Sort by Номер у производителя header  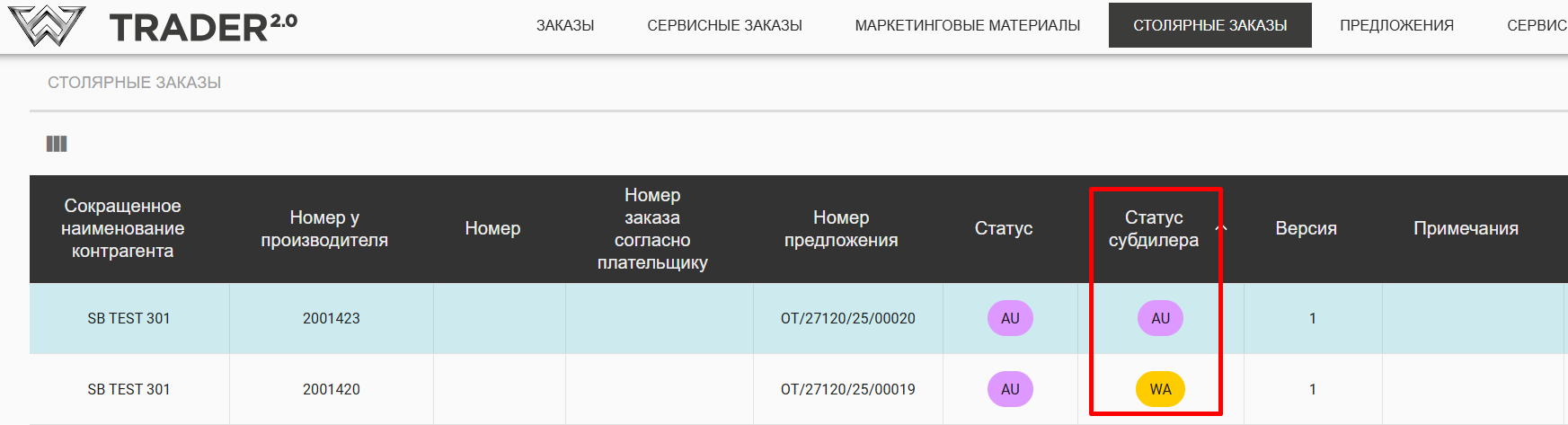tap(324, 229)
